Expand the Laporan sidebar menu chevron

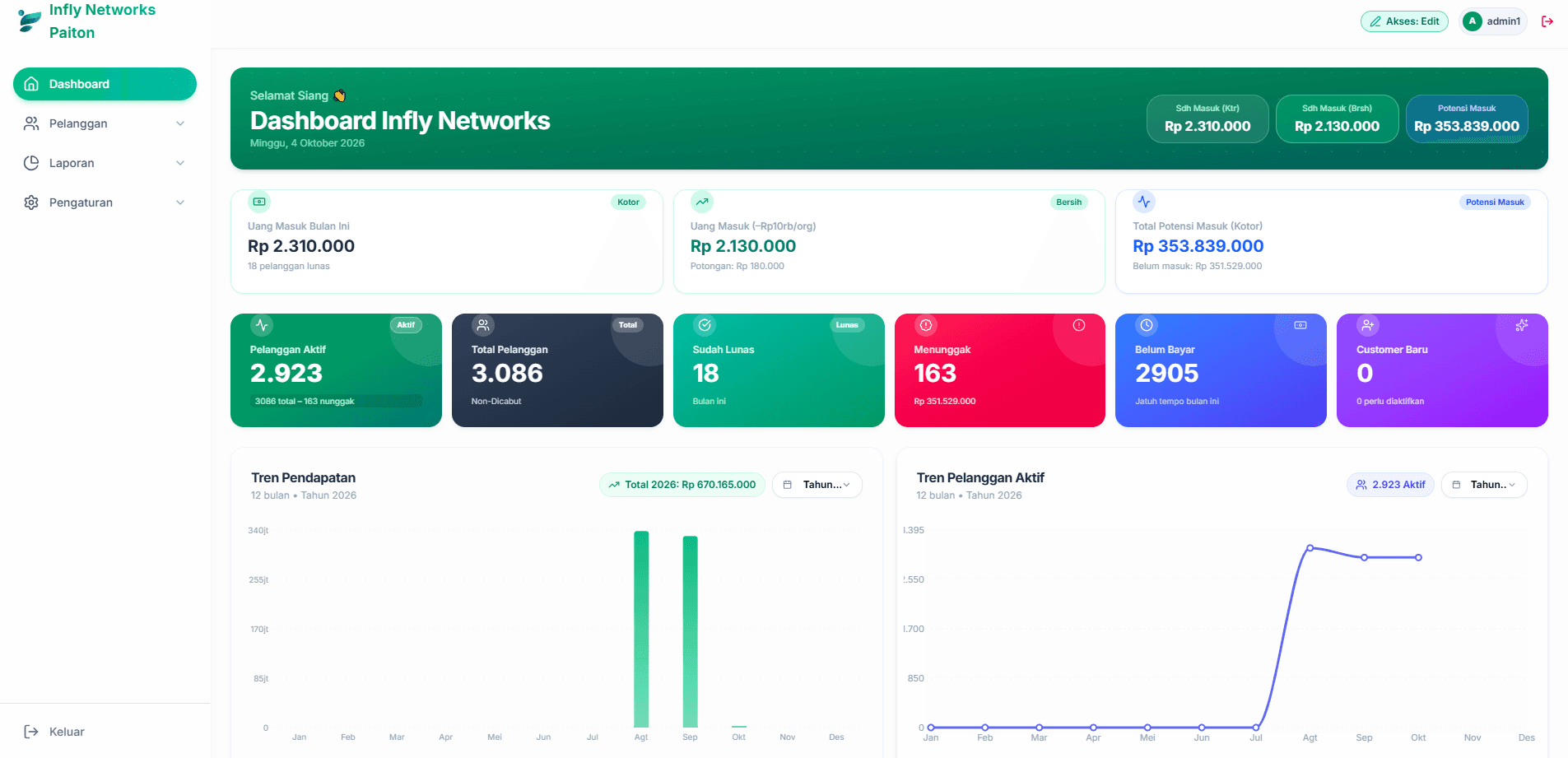pos(180,163)
